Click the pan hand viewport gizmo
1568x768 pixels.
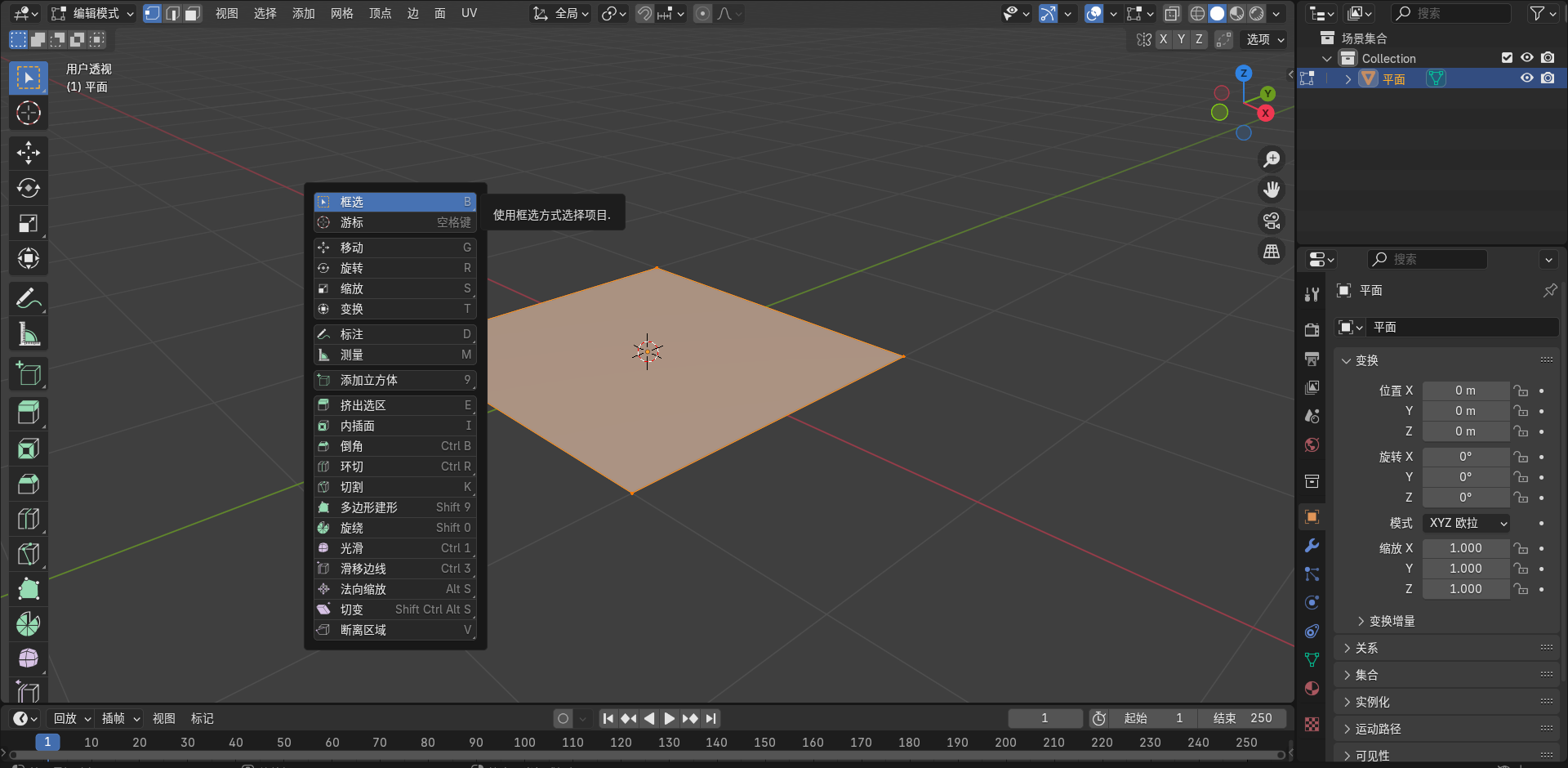point(1272,190)
